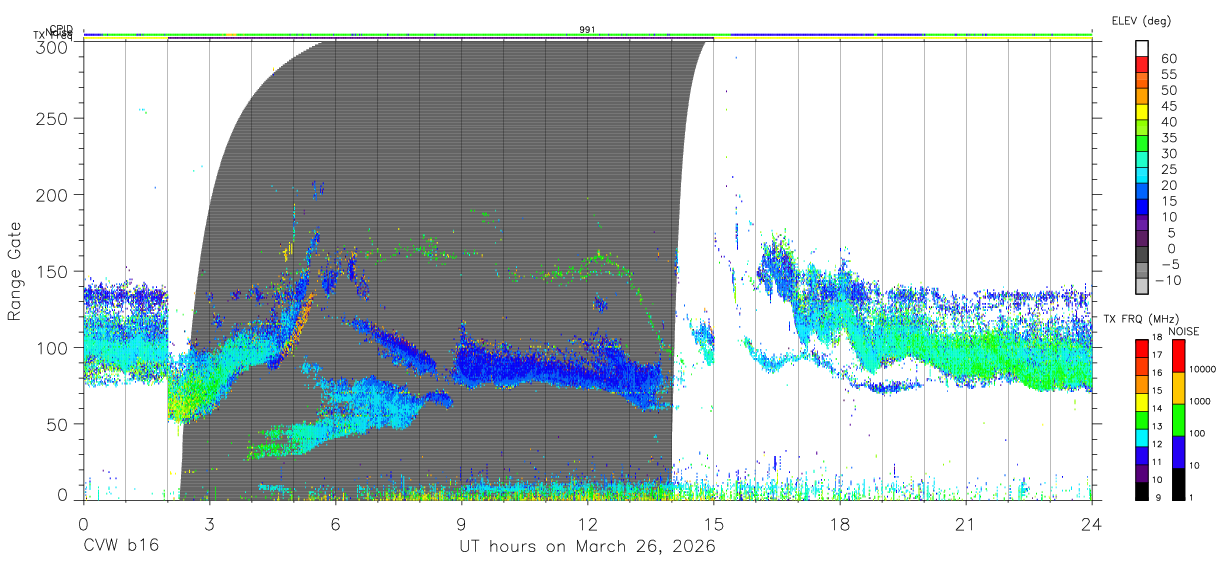
Task: Click the red top segment of NOISE colorbar
Action: (1177, 357)
